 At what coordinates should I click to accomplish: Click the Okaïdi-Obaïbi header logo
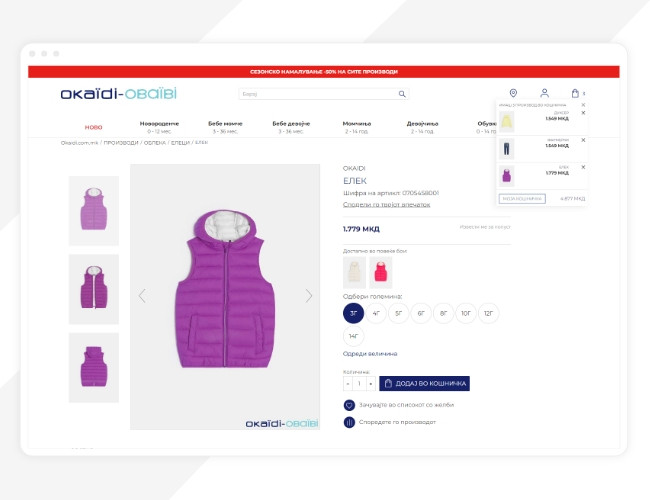(119, 94)
